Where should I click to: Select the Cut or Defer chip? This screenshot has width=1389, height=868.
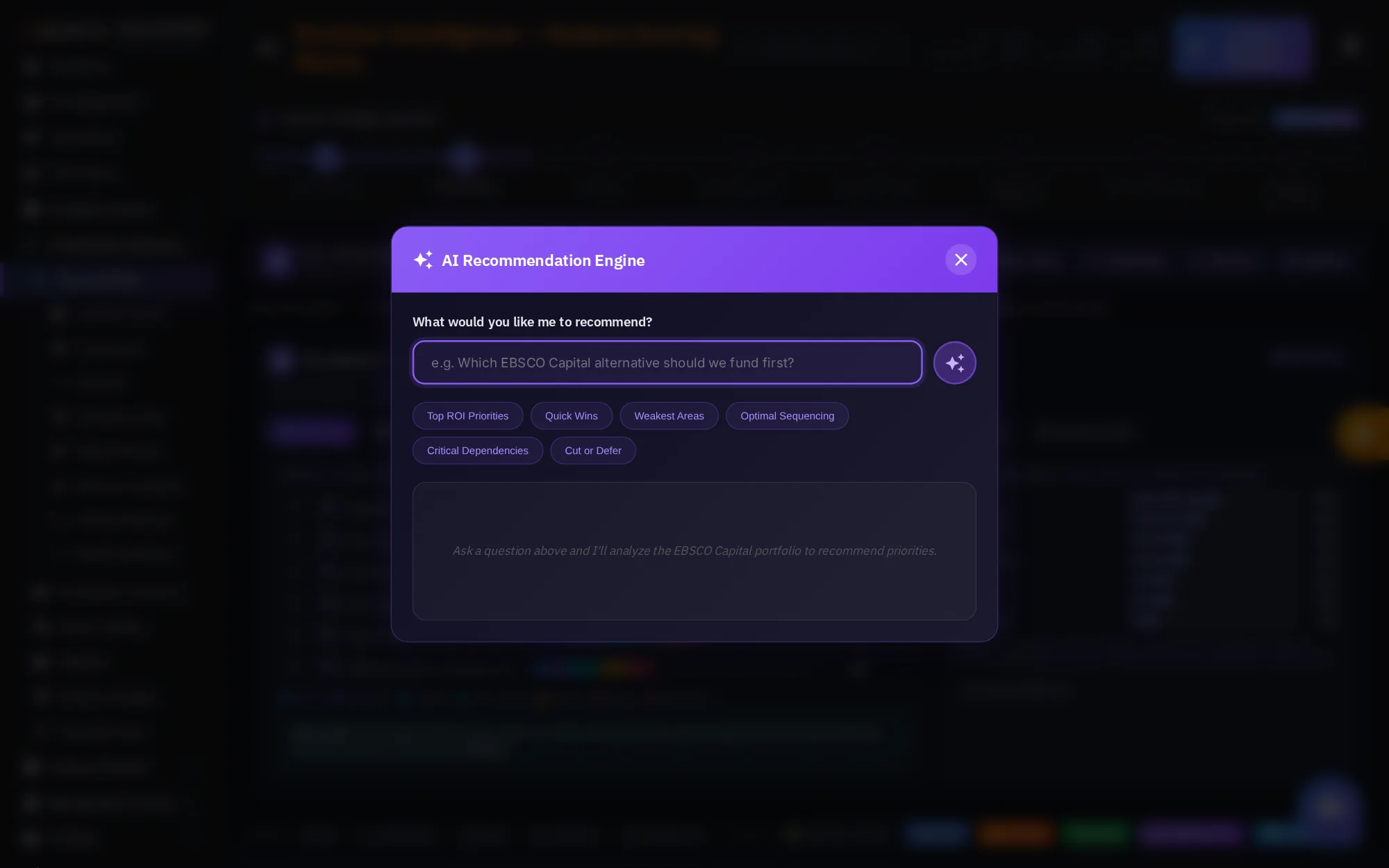593,451
